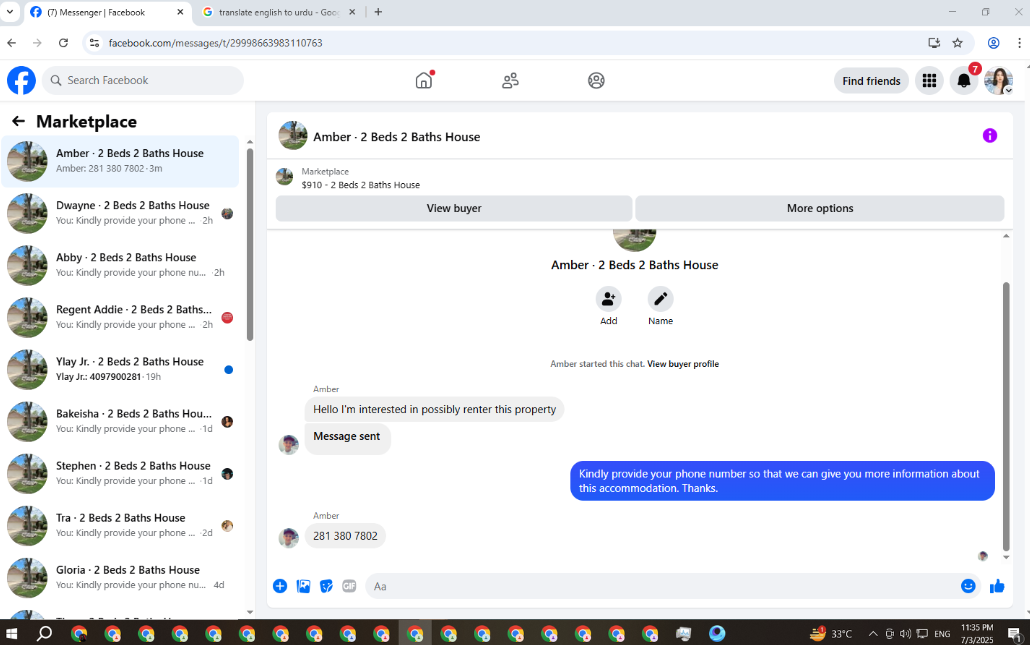
Task: Click the chat messages scrollbar
Action: (1006, 416)
